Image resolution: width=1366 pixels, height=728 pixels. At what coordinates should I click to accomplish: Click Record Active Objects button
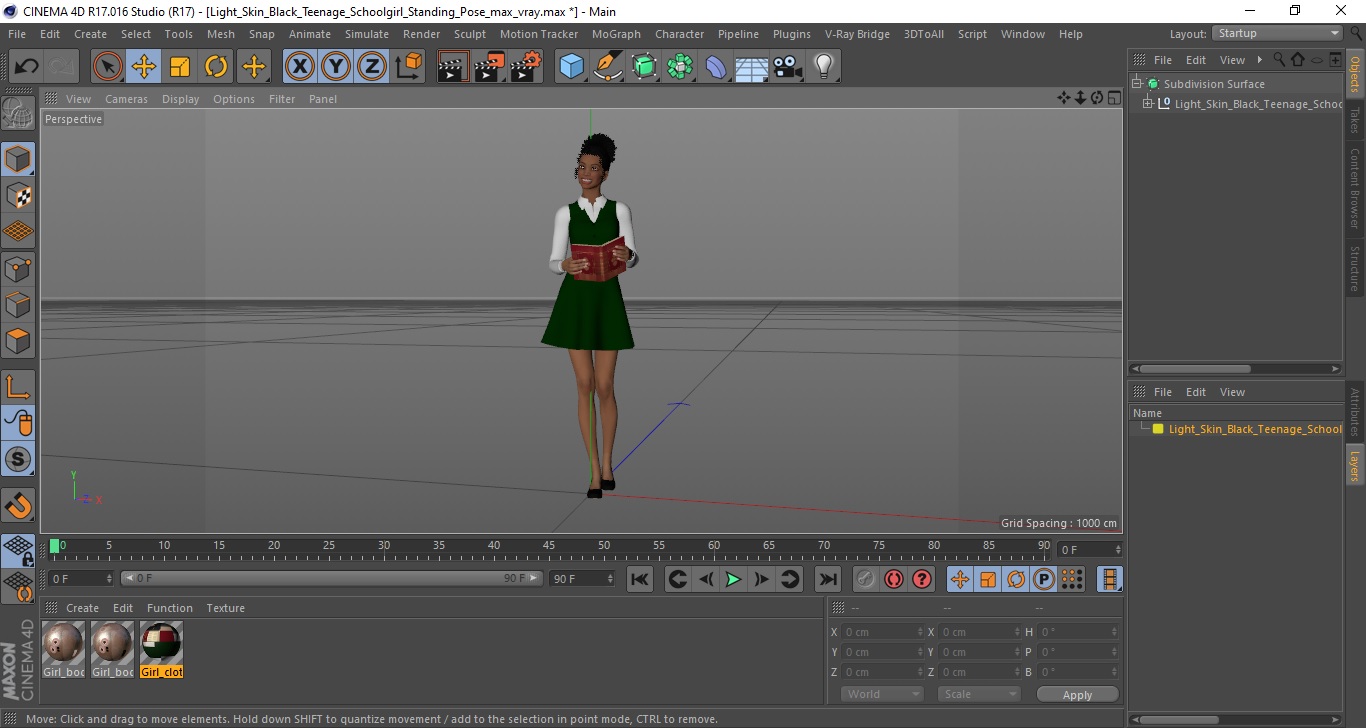pos(866,579)
